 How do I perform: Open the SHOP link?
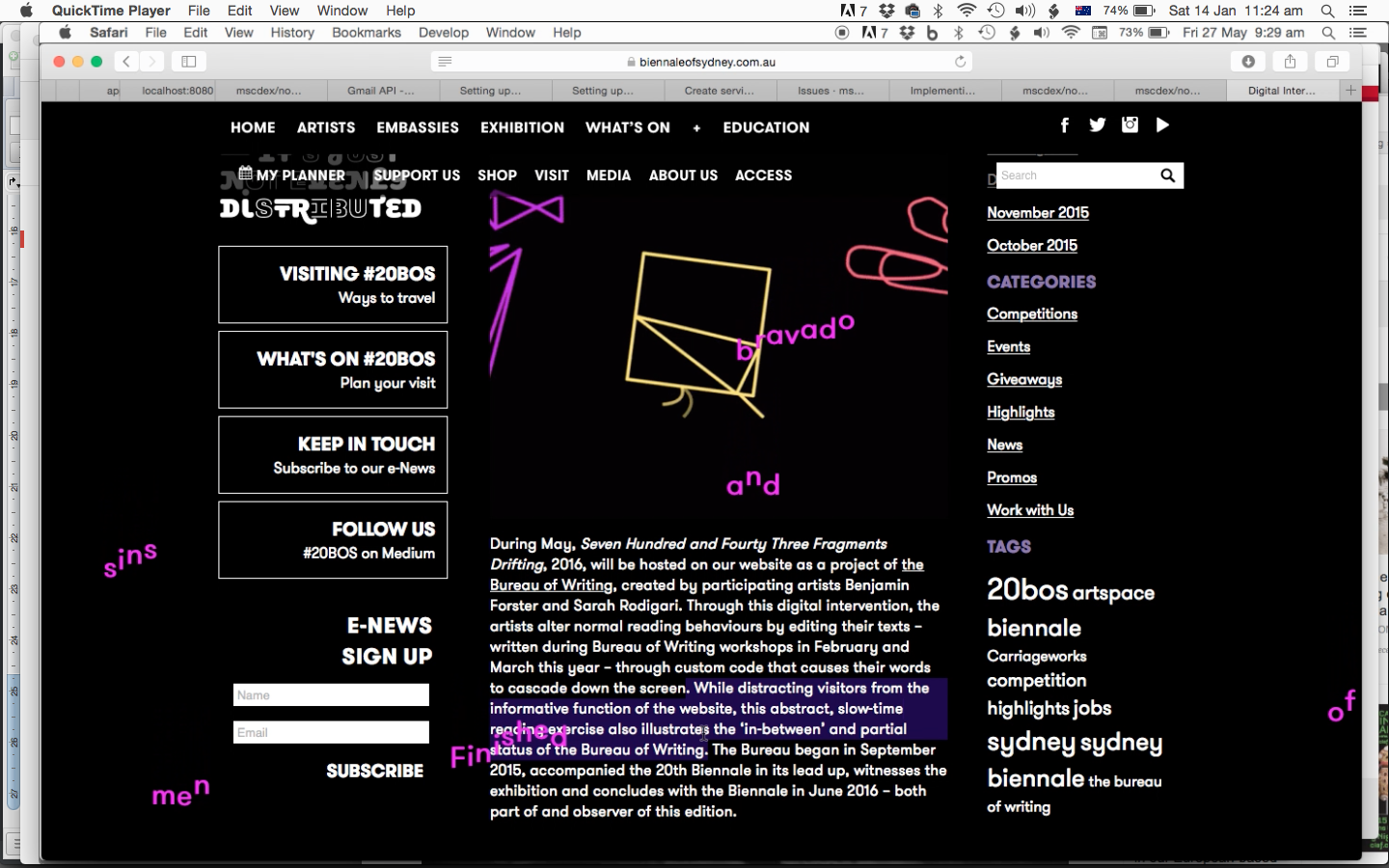point(498,176)
